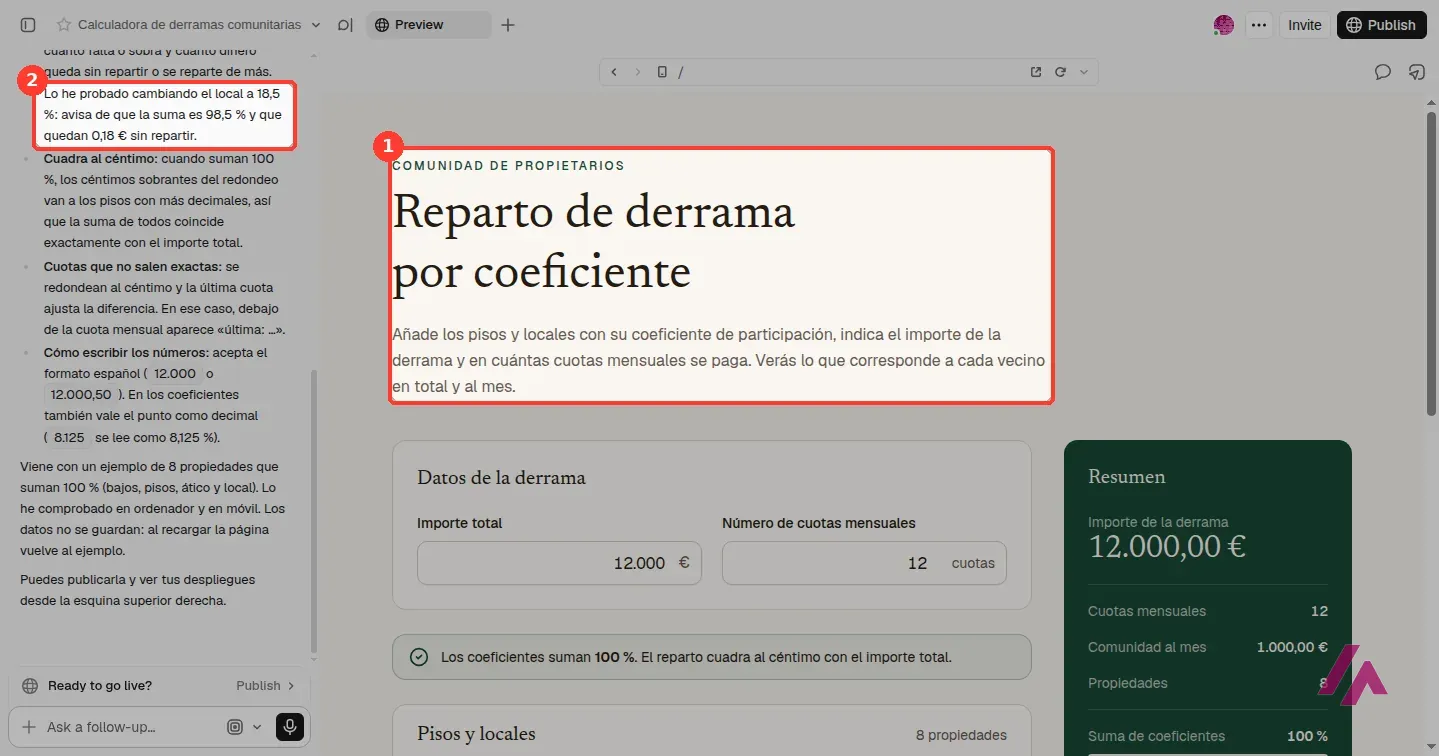Image resolution: width=1439 pixels, height=756 pixels.
Task: Click the Invite button
Action: click(1304, 25)
